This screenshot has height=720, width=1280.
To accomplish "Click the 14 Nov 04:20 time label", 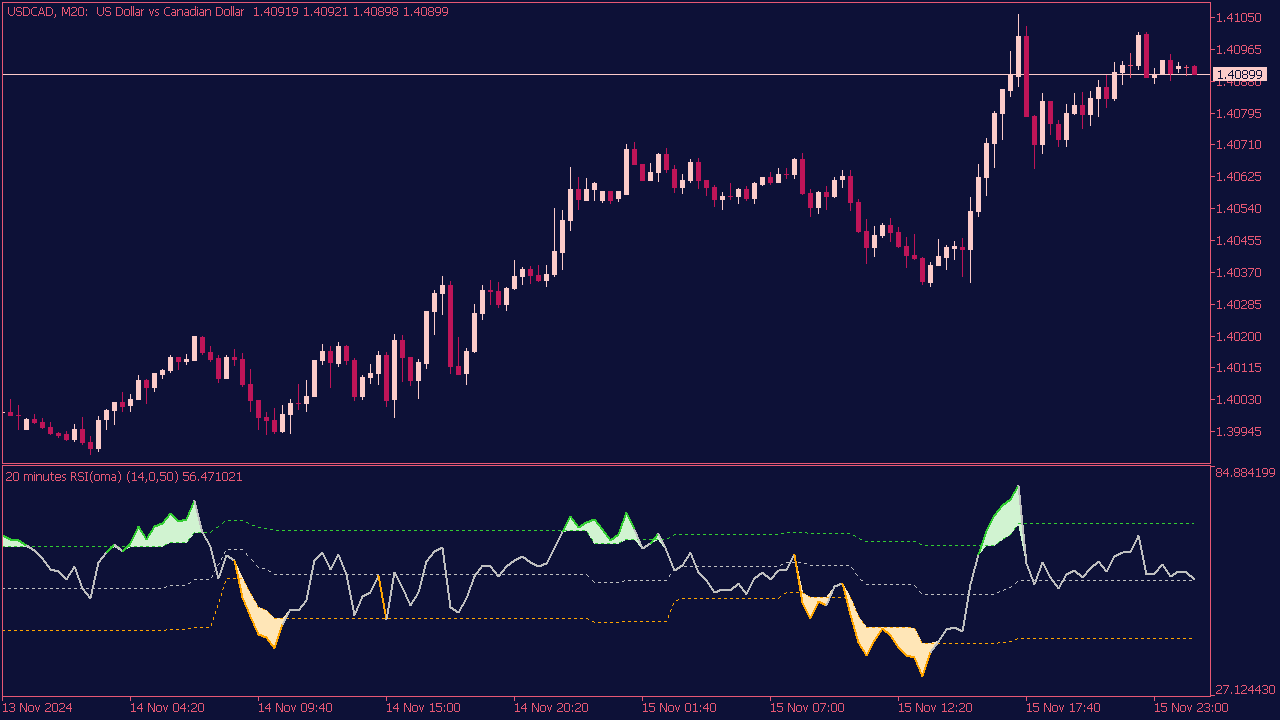I will click(167, 707).
